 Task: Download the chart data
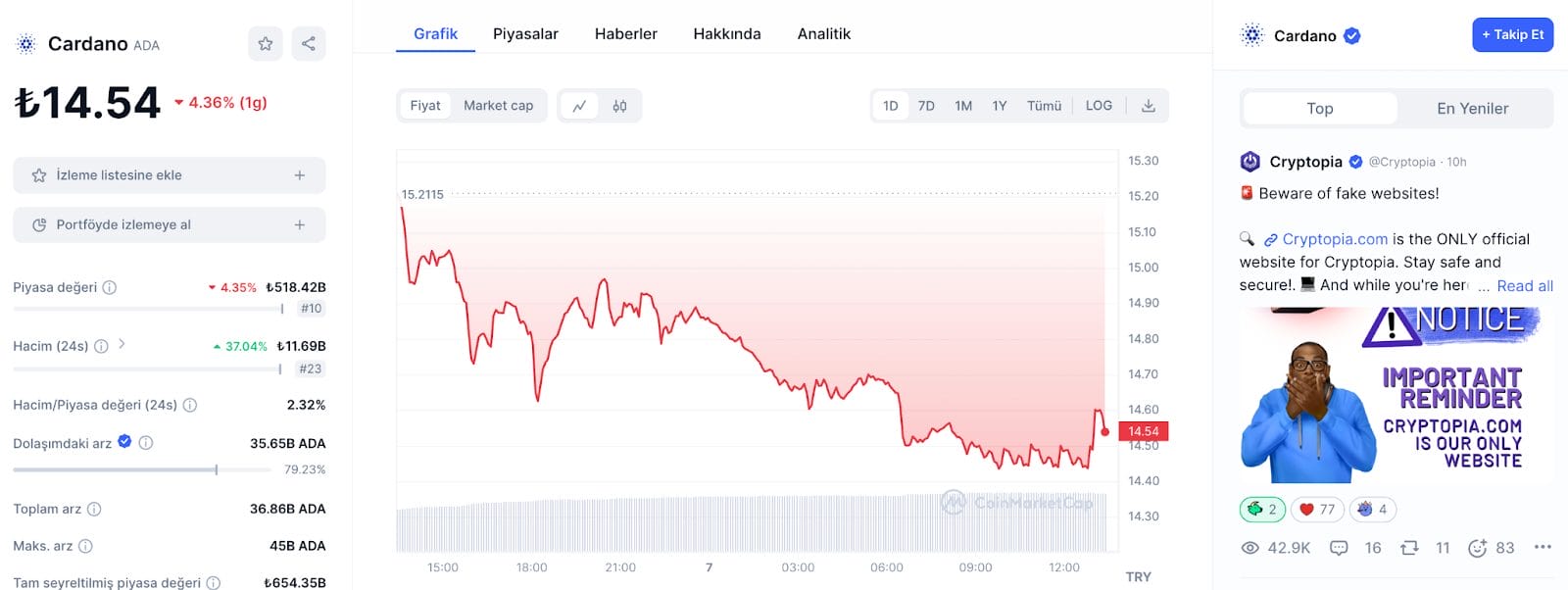click(1147, 105)
